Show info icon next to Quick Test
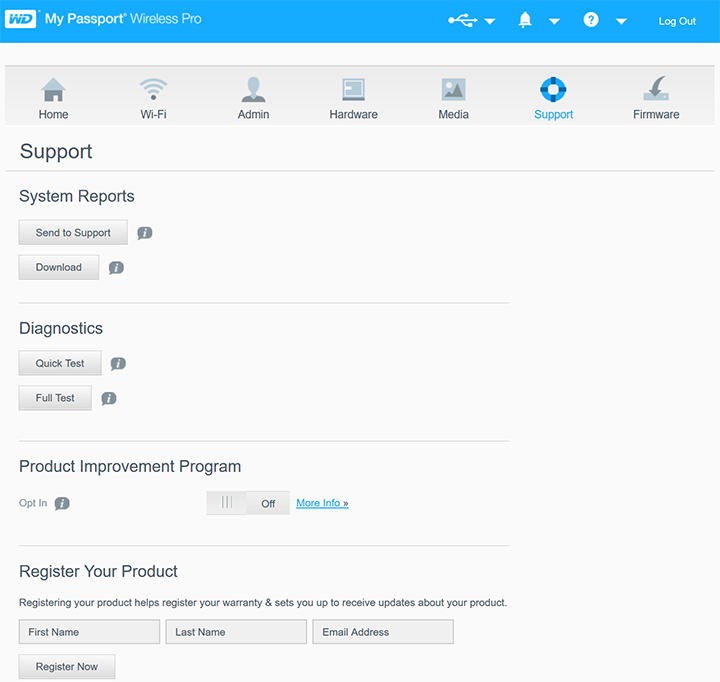The height and width of the screenshot is (682, 720). (118, 364)
